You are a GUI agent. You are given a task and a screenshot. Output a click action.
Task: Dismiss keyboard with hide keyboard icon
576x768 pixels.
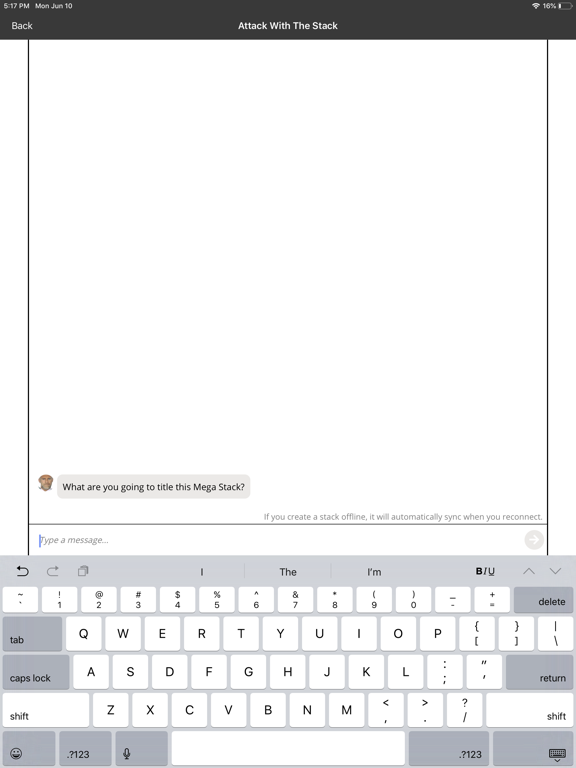tap(533, 748)
